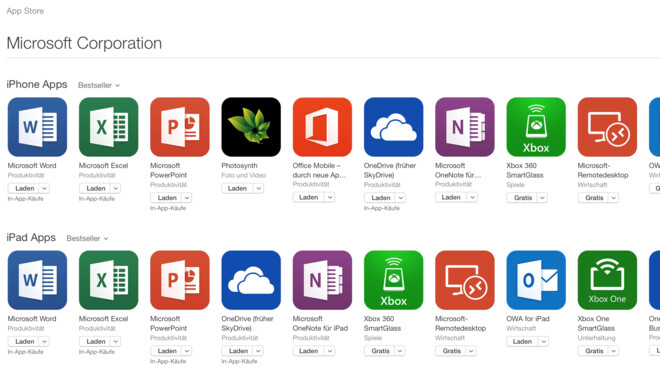
Task: Expand arrow beside Laden for iPhone Word
Action: tap(45, 188)
